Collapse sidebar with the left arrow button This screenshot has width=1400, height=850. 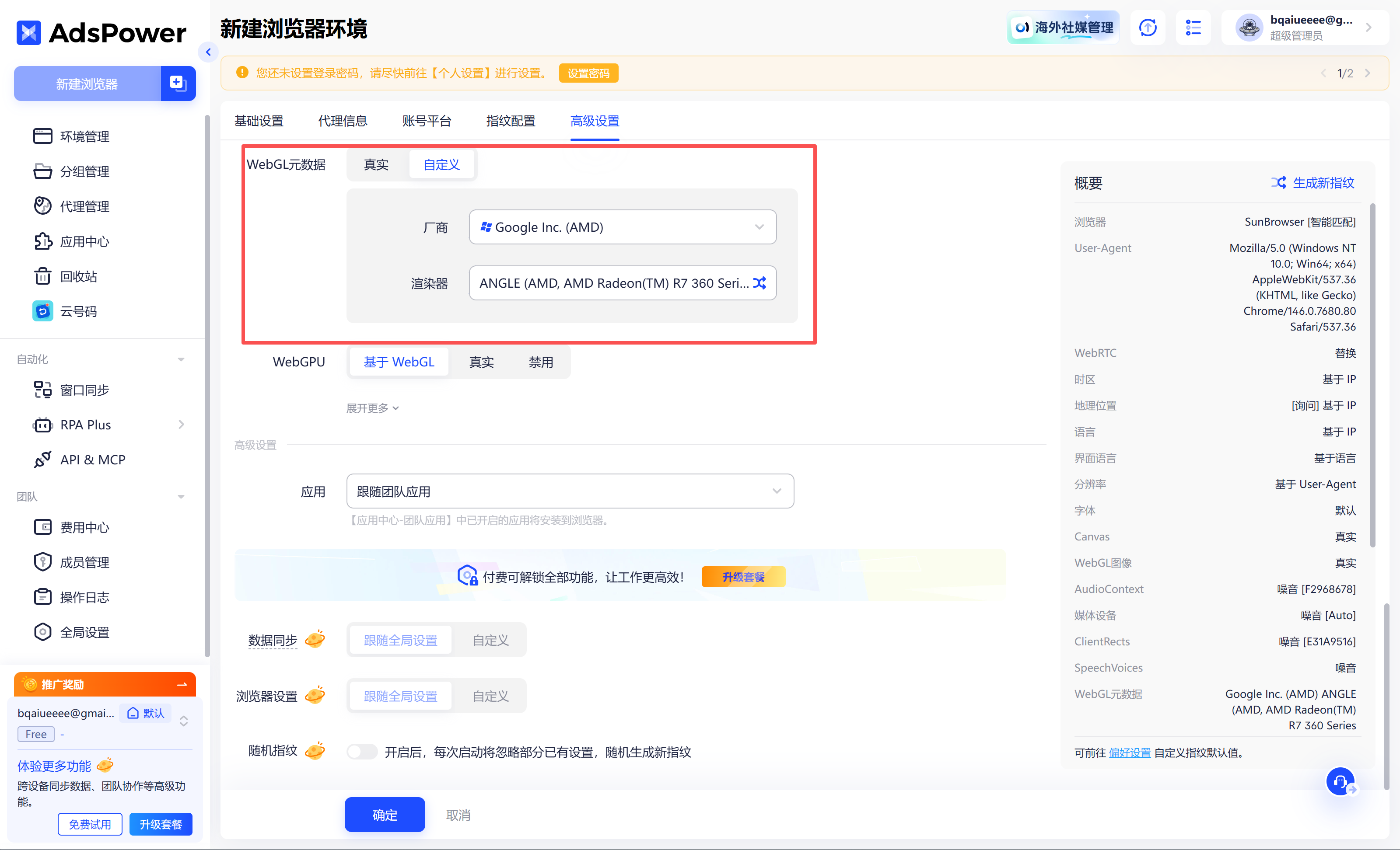click(x=209, y=52)
